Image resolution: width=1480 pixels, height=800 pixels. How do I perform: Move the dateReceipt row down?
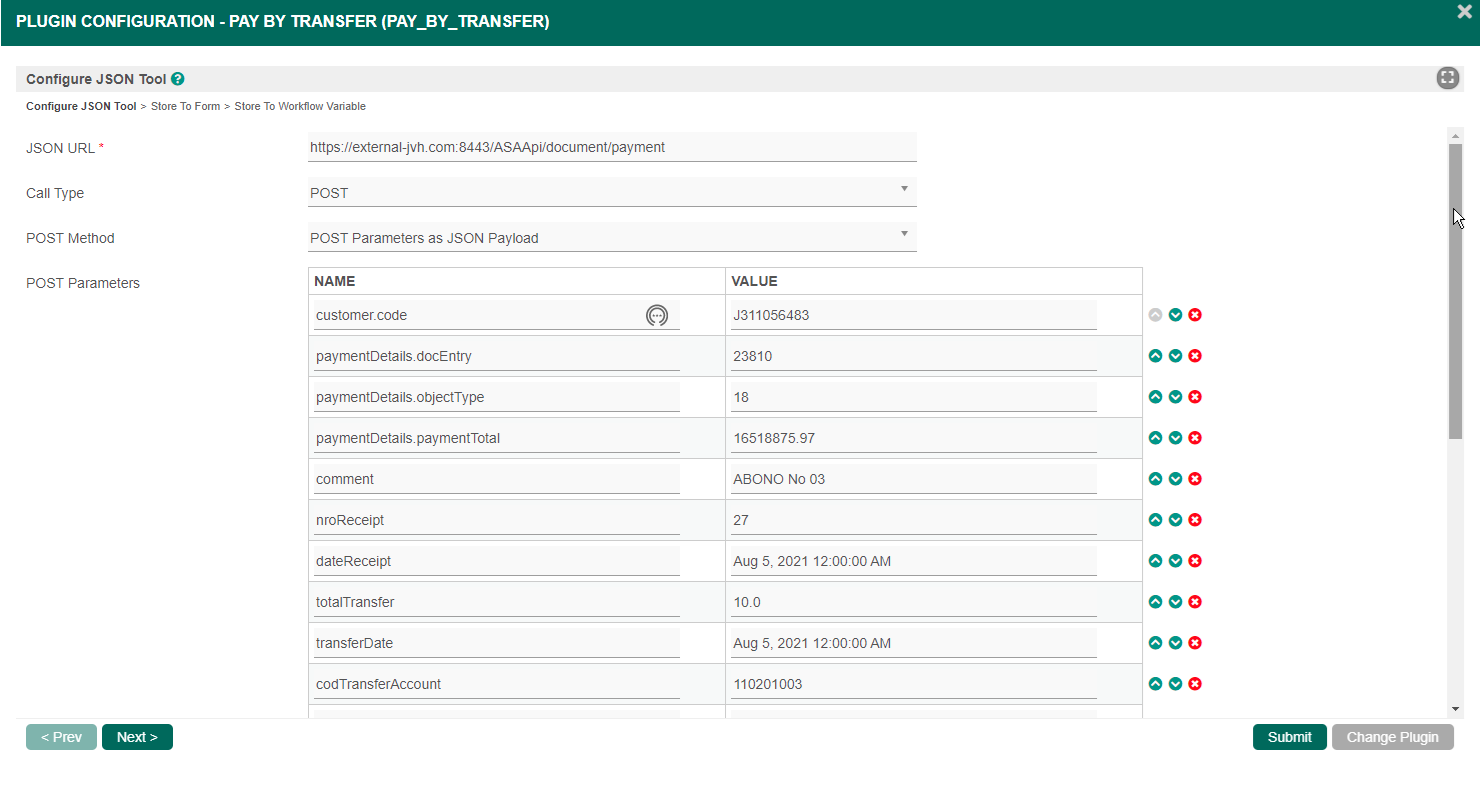click(1176, 561)
